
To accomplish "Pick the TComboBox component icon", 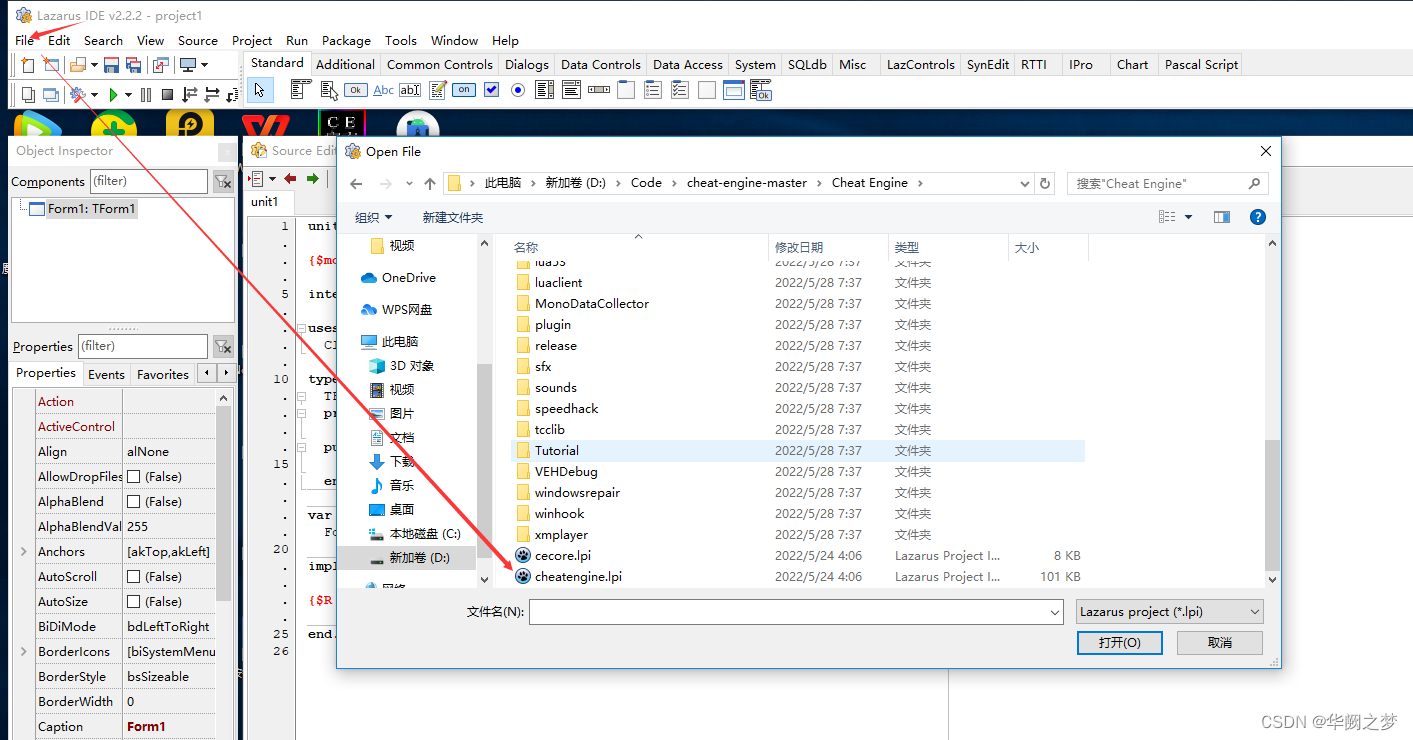I will tap(572, 90).
